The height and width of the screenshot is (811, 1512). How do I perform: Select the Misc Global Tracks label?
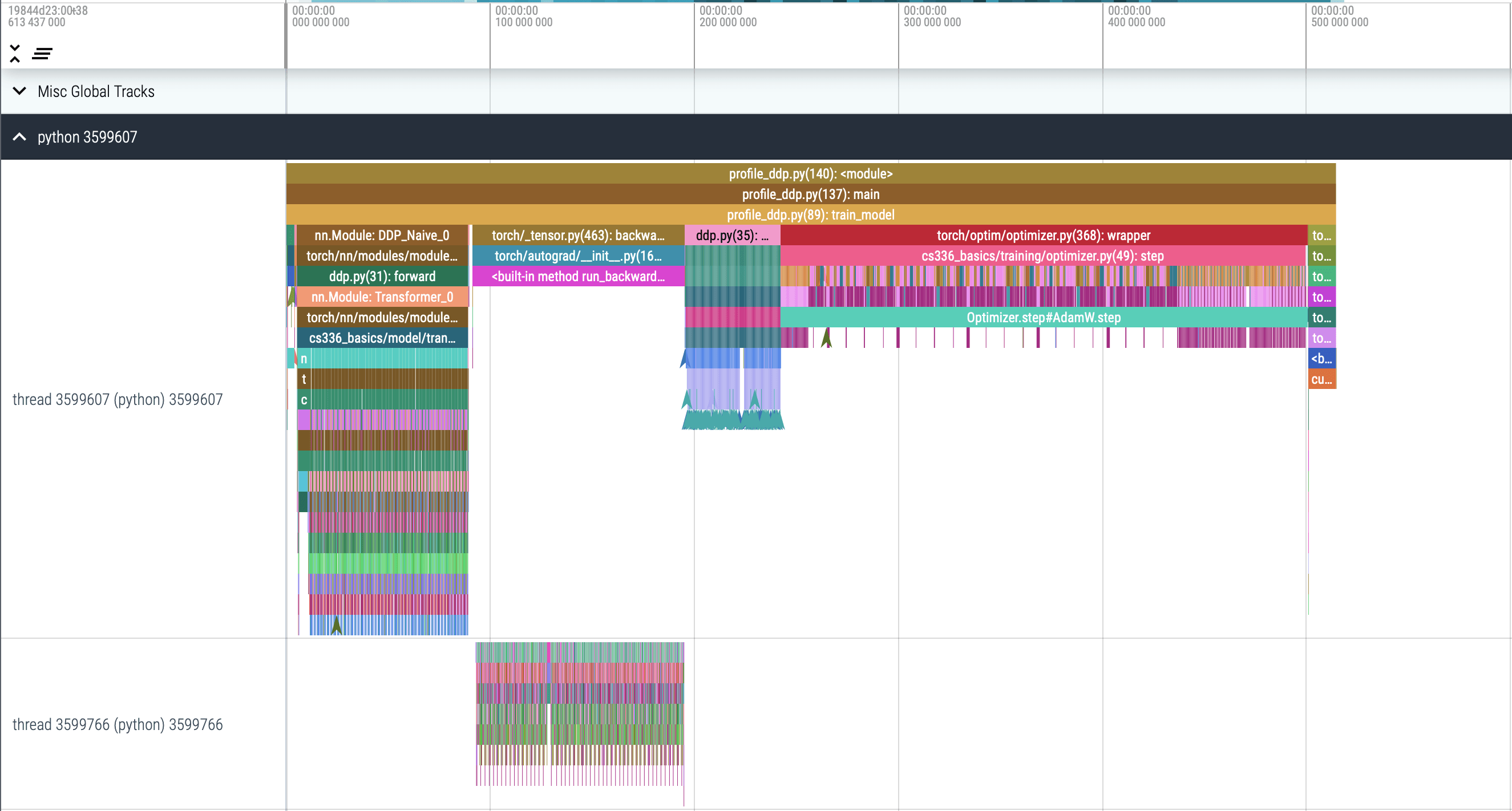pos(96,92)
